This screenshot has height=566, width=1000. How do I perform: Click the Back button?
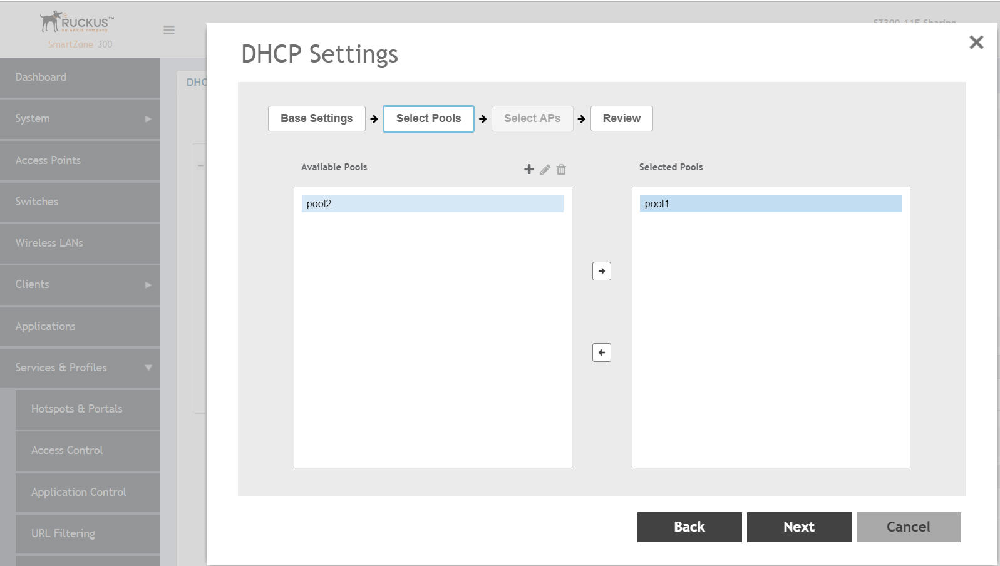689,527
